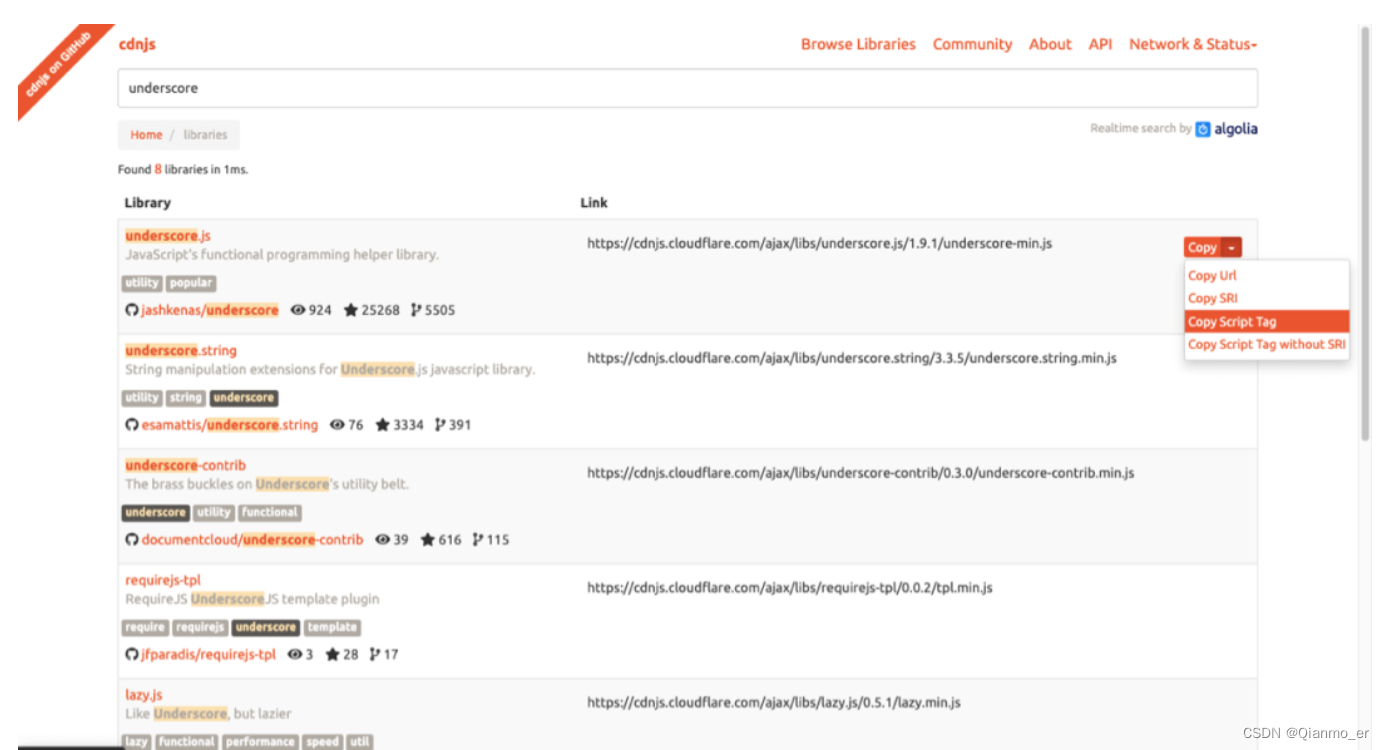This screenshot has height=750, width=1384.
Task: Click the speed tag under lazy.js
Action: click(x=322, y=742)
